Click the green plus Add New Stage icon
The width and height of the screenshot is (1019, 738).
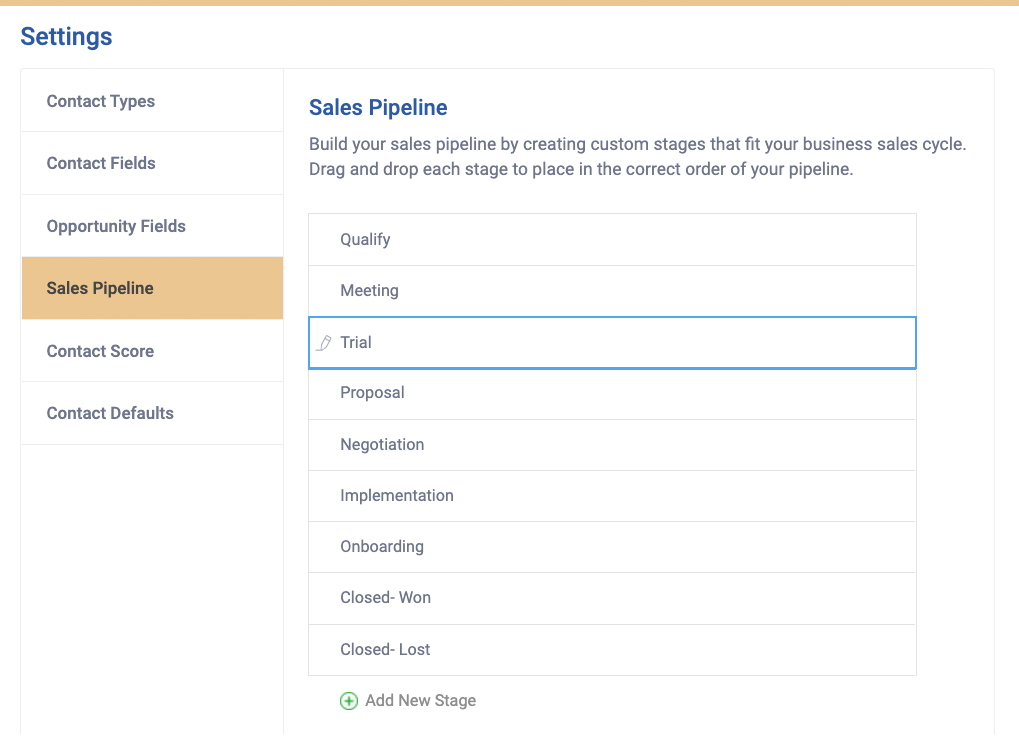coord(349,701)
